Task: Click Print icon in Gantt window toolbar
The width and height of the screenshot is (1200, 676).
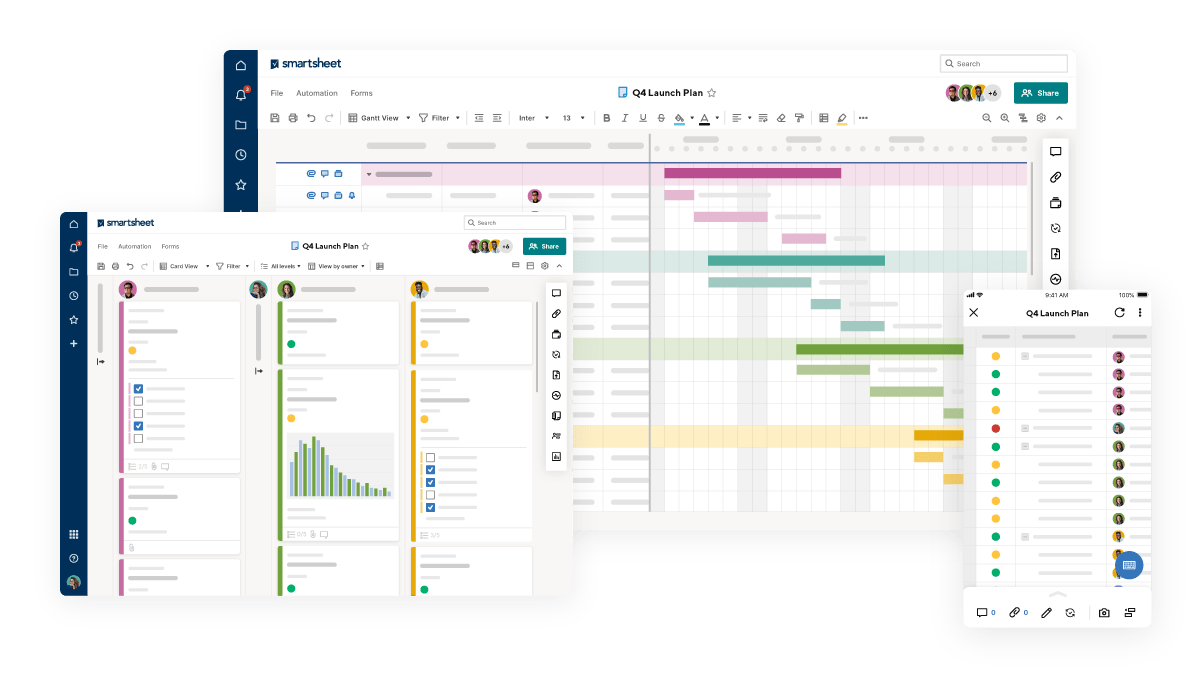Action: pyautogui.click(x=293, y=118)
